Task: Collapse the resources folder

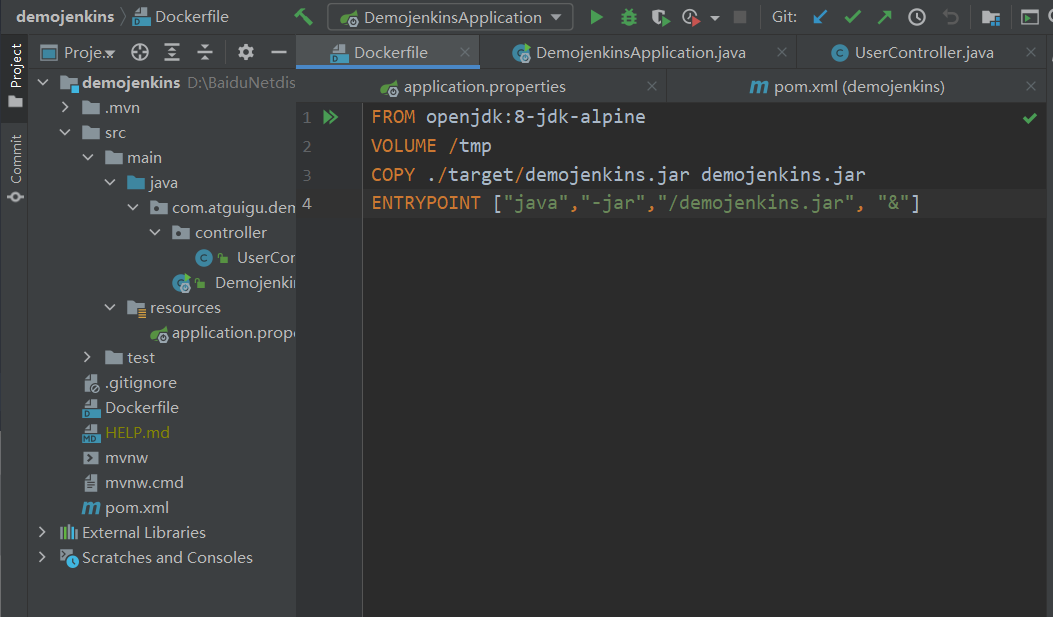Action: (110, 307)
